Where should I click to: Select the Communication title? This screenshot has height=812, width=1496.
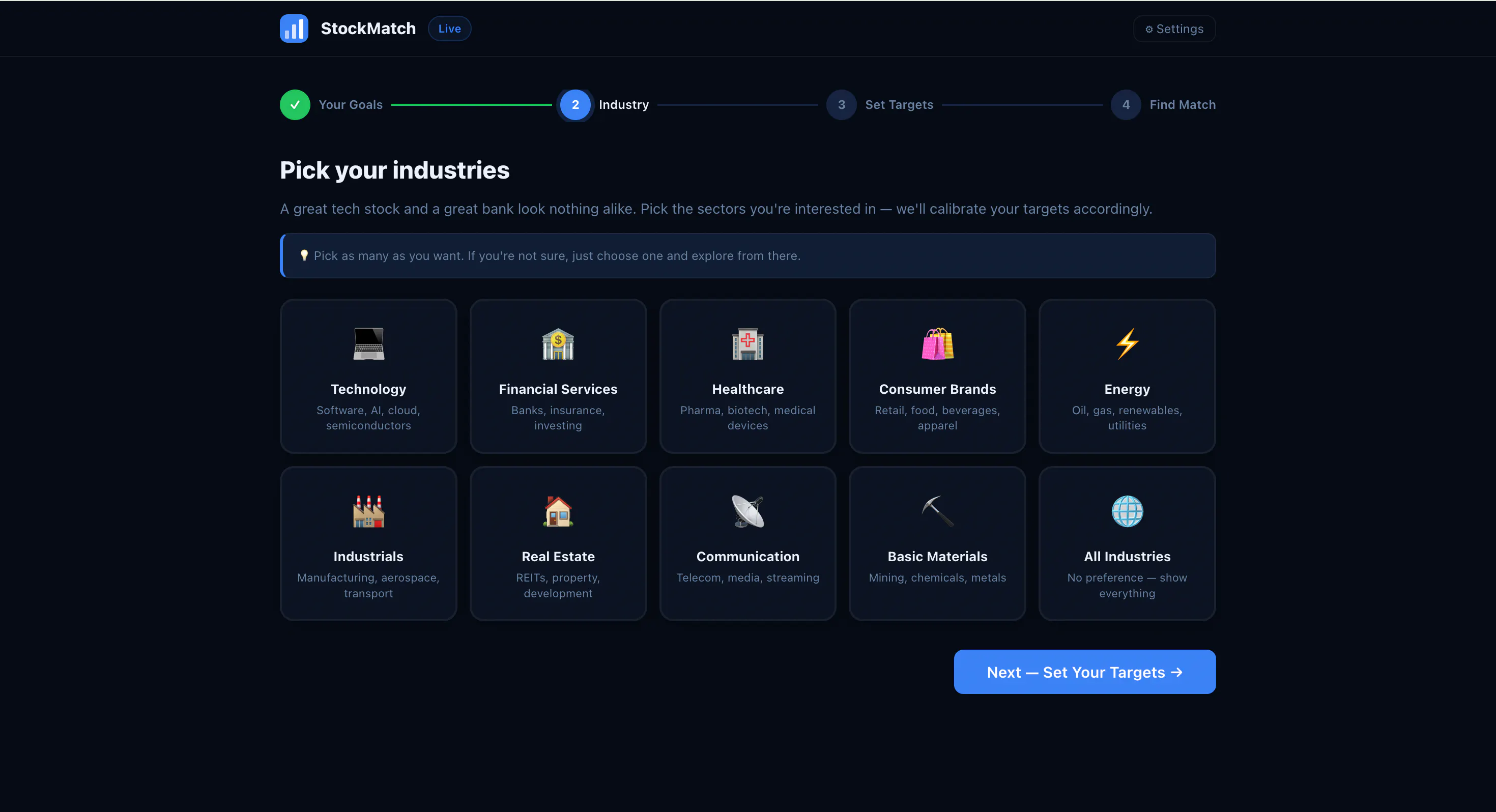[747, 557]
